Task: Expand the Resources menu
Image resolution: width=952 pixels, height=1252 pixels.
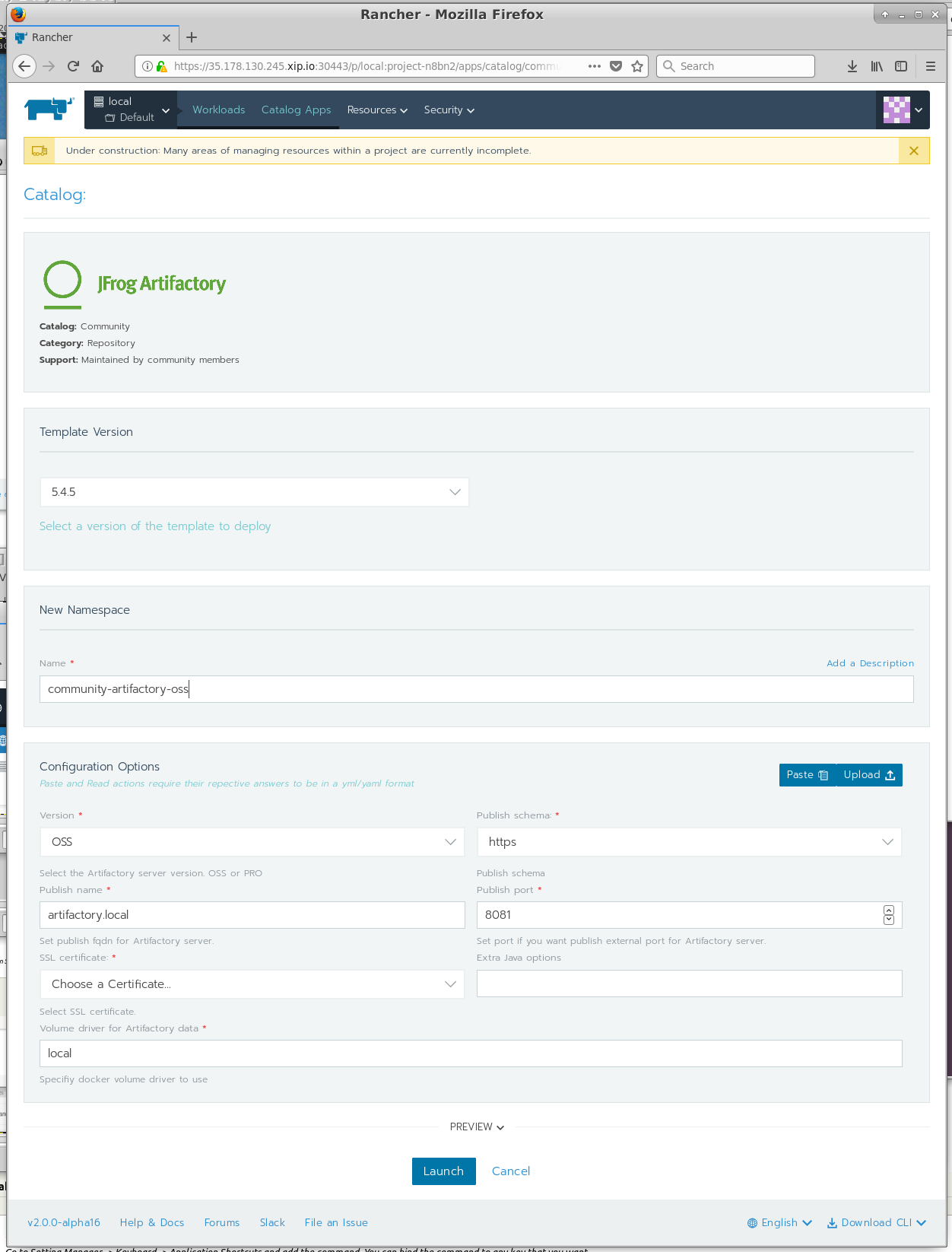Action: [x=377, y=110]
